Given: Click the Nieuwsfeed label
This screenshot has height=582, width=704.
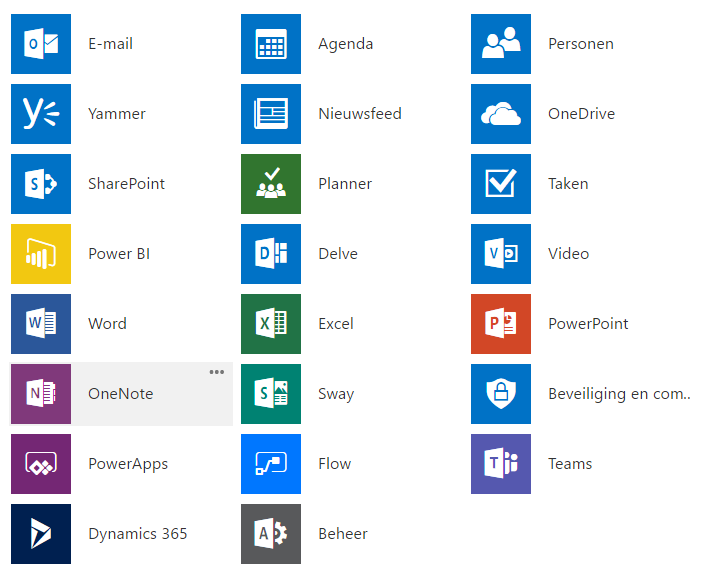Looking at the screenshot, I should (360, 114).
